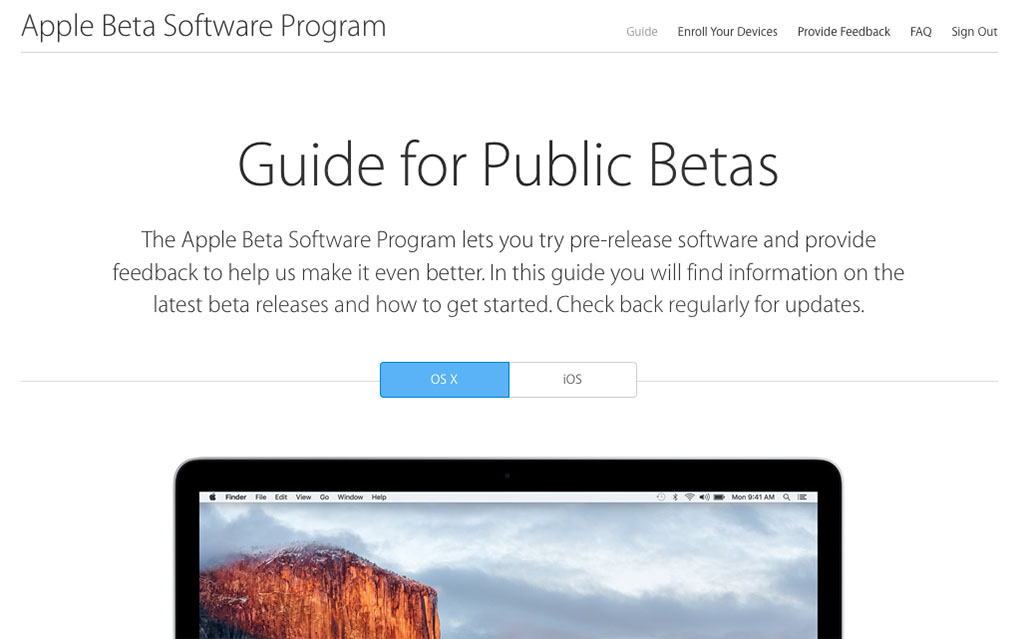The image size is (1024, 639).
Task: Open the Guide navigation link
Action: point(641,31)
